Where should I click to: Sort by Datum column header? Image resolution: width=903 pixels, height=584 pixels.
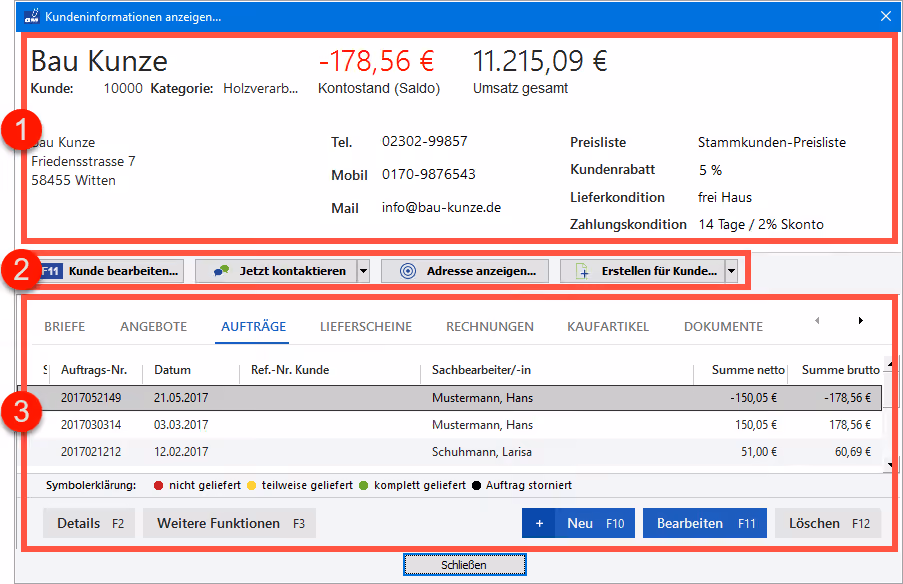pos(172,370)
